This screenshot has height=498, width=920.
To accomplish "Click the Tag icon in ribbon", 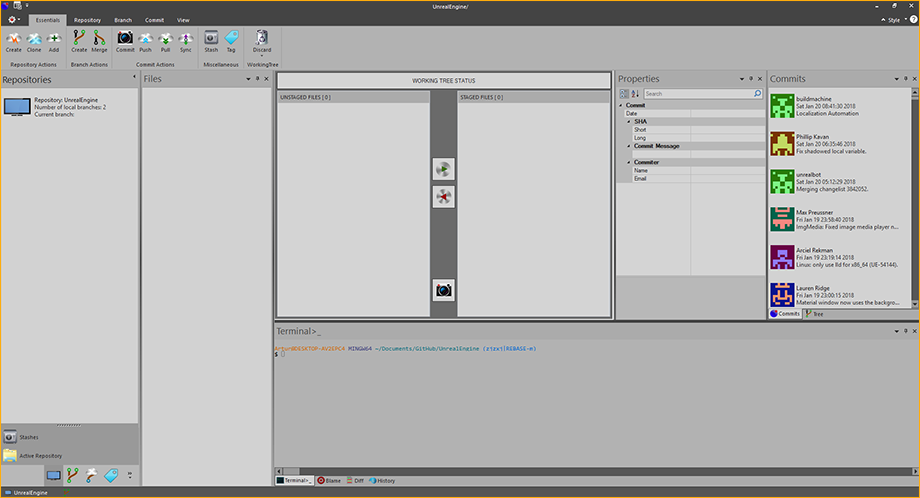I will (231, 39).
